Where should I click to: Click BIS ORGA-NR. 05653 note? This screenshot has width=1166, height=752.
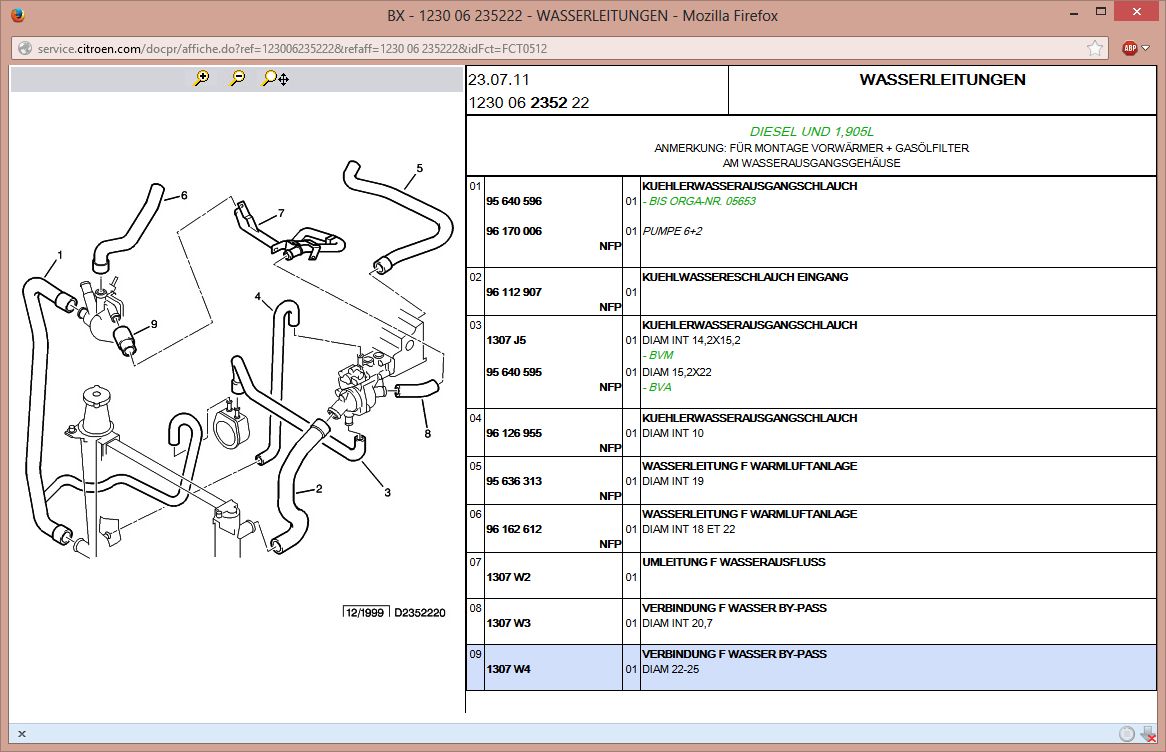pos(699,202)
